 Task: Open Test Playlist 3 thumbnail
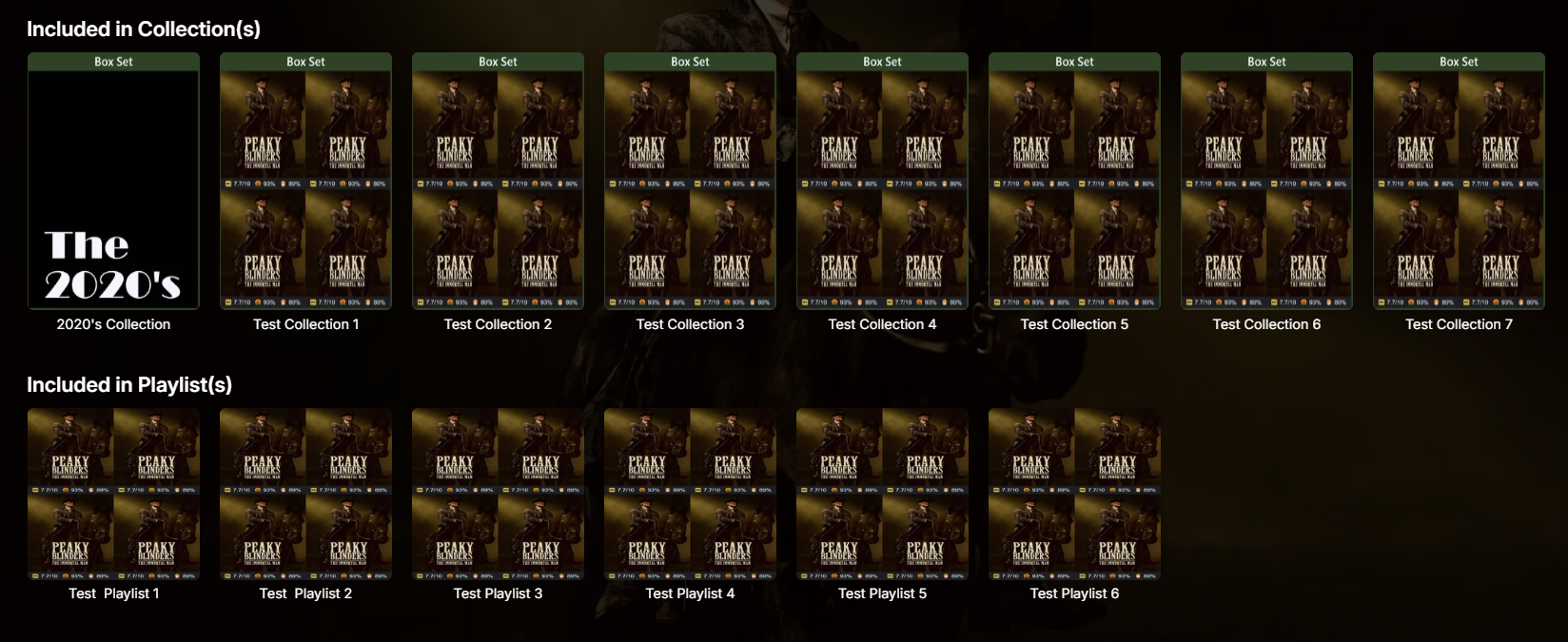[498, 494]
